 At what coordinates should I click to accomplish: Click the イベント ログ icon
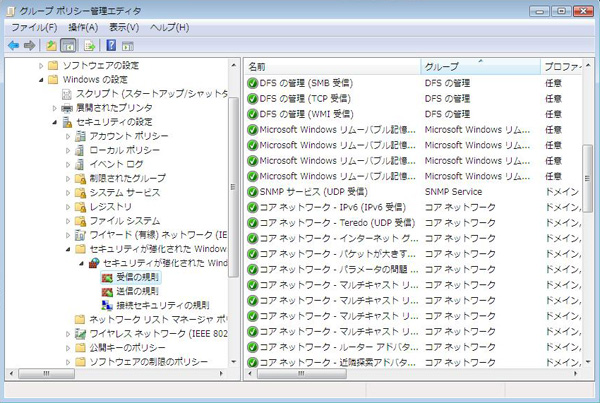(x=80, y=165)
